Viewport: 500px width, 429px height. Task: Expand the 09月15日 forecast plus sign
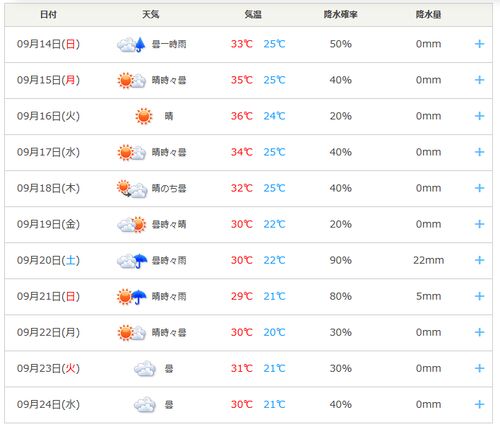[x=479, y=80]
